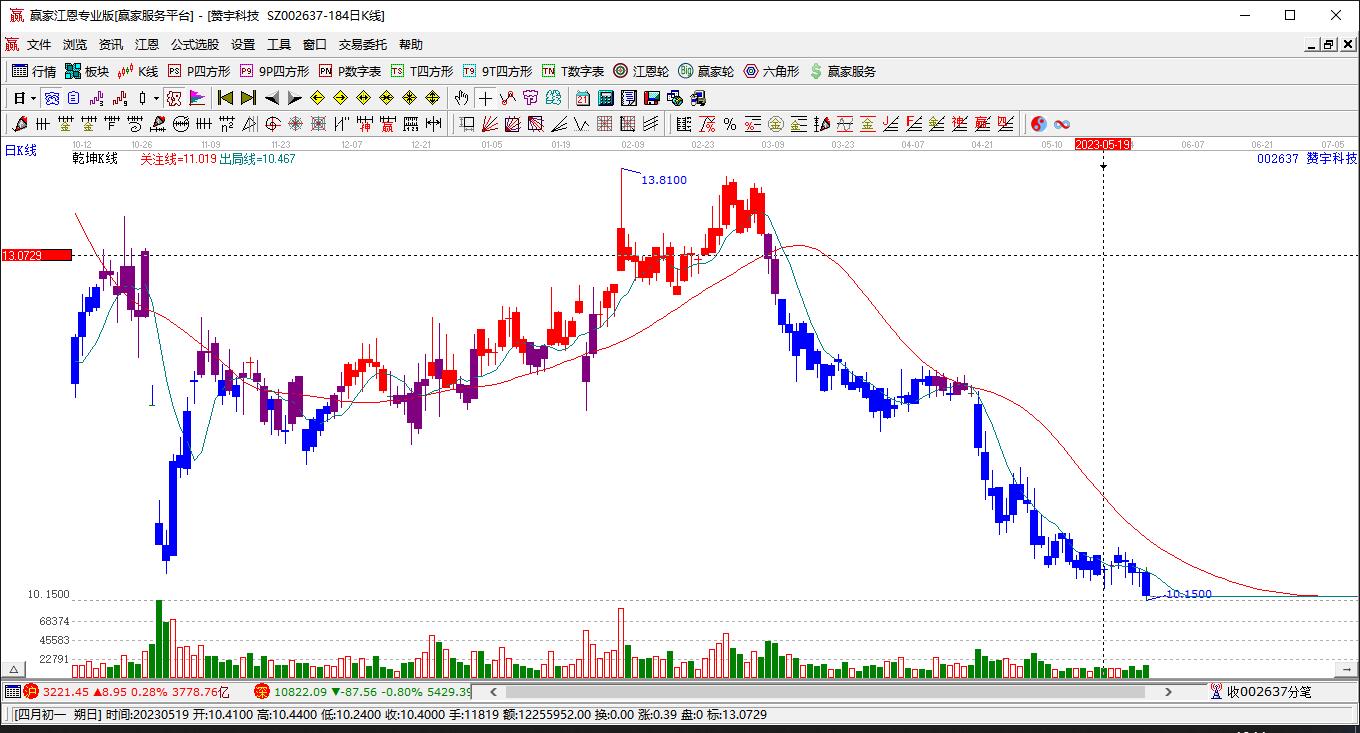Open the 设置 menu
This screenshot has height=733, width=1360.
coord(243,44)
